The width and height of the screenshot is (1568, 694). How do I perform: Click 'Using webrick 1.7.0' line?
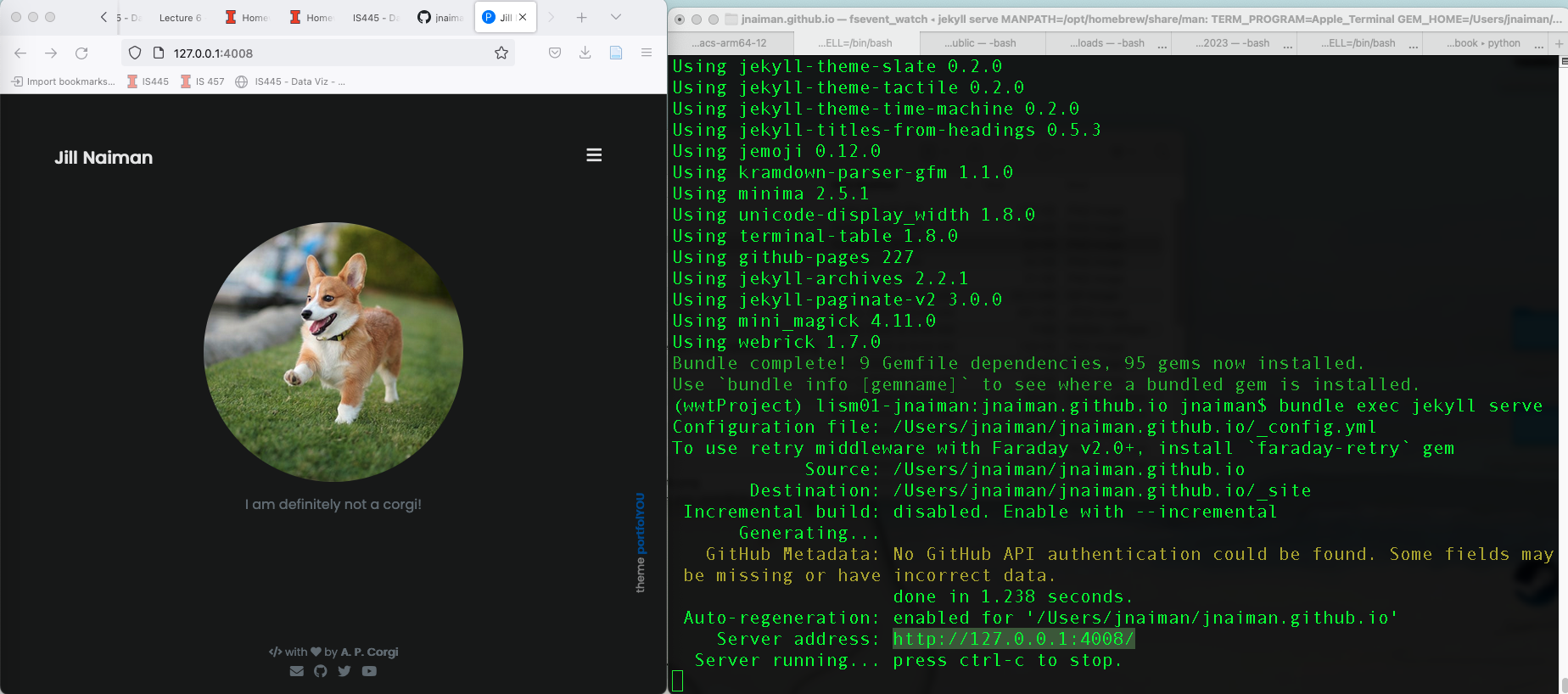pyautogui.click(x=776, y=342)
